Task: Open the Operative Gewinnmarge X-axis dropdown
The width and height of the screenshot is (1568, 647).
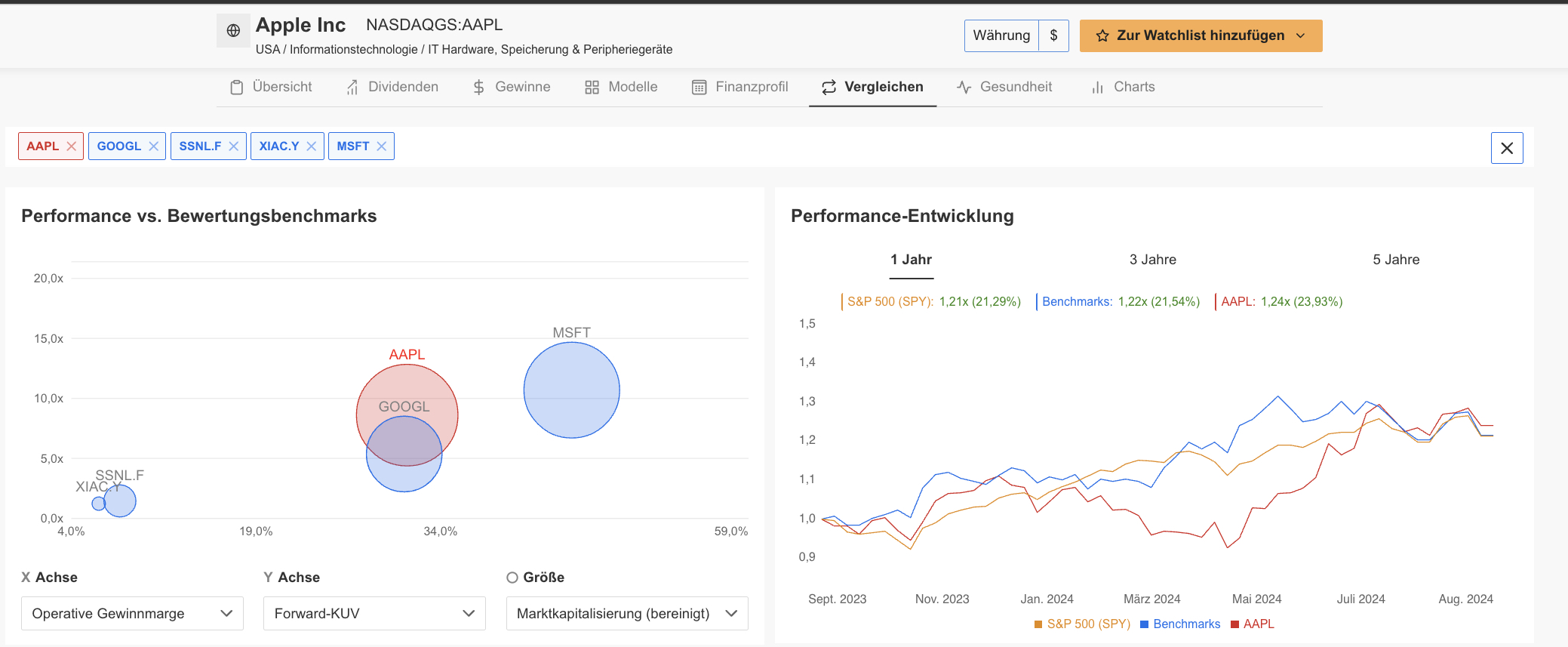Action: click(132, 614)
